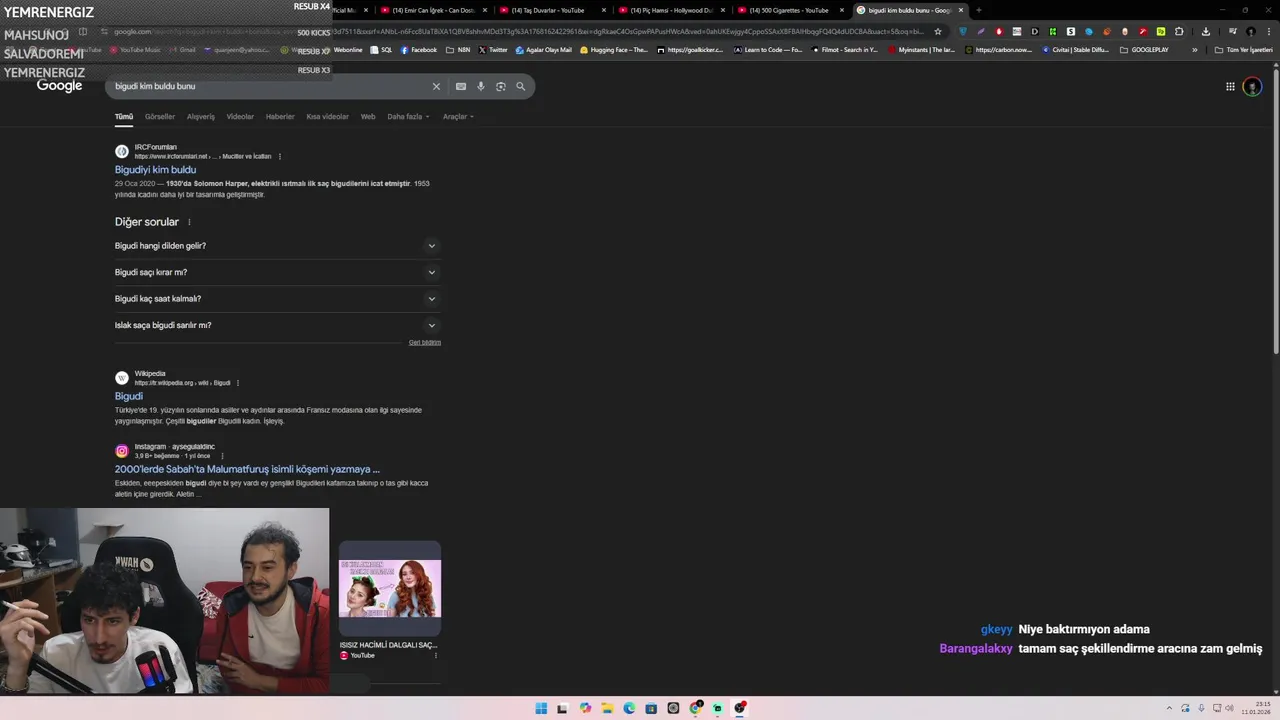The width and height of the screenshot is (1280, 720).
Task: Open the Windows Start button
Action: click(541, 708)
